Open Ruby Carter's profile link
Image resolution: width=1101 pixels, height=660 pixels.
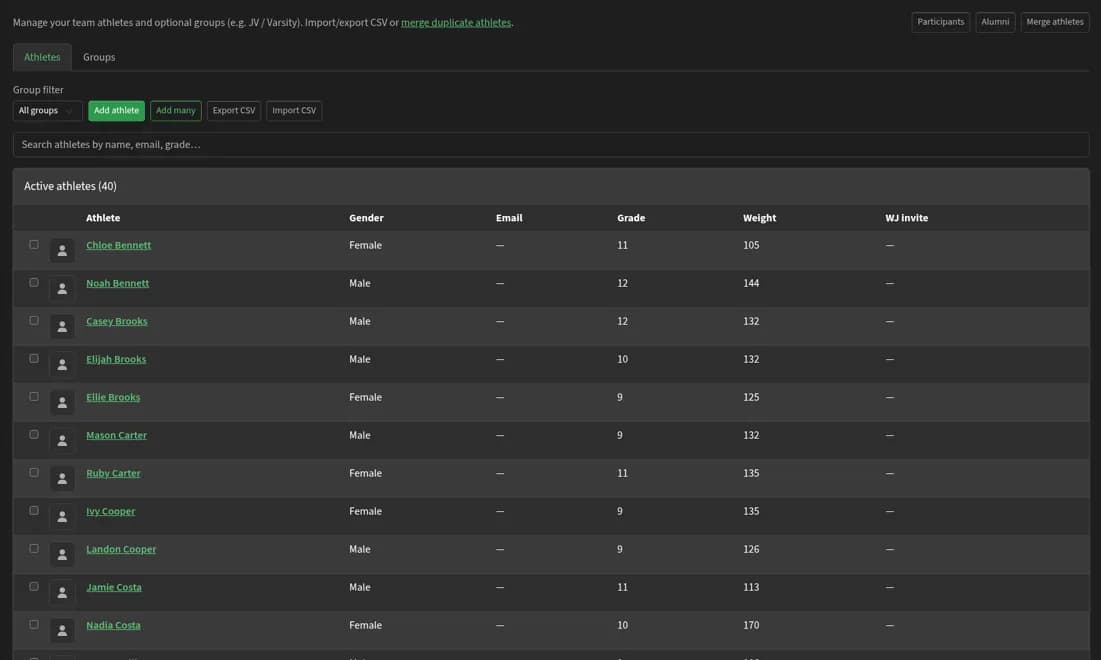pyautogui.click(x=113, y=473)
